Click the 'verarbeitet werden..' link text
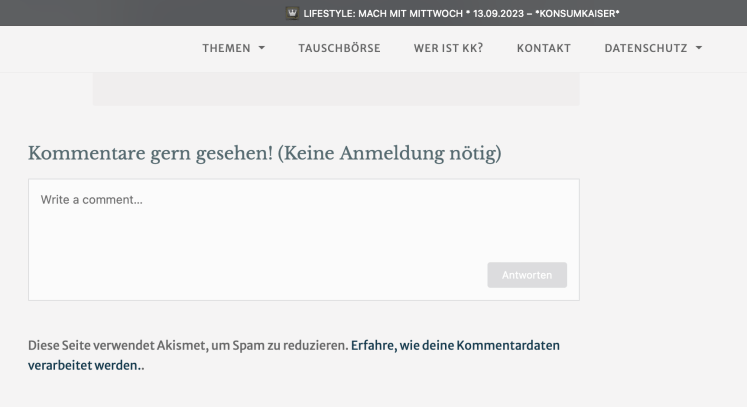 coord(87,365)
